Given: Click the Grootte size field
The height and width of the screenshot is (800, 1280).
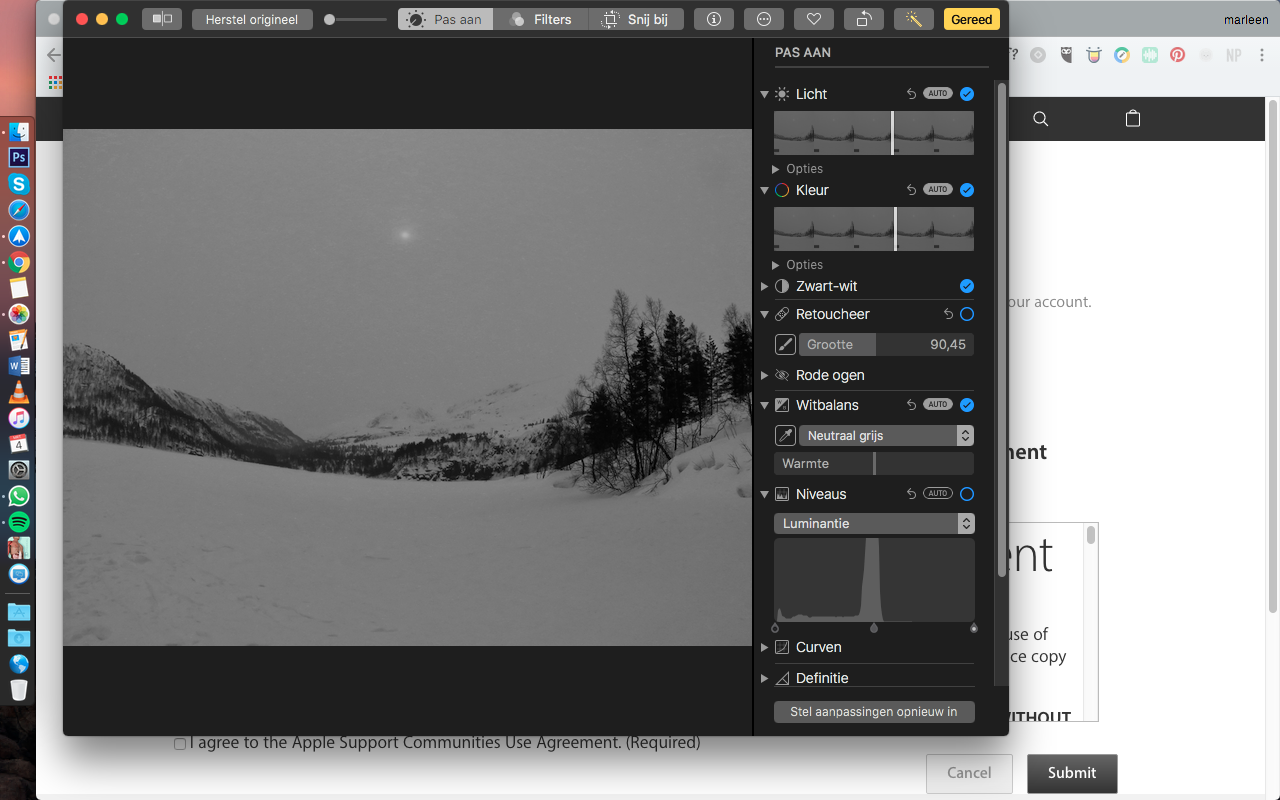Looking at the screenshot, I should 887,345.
